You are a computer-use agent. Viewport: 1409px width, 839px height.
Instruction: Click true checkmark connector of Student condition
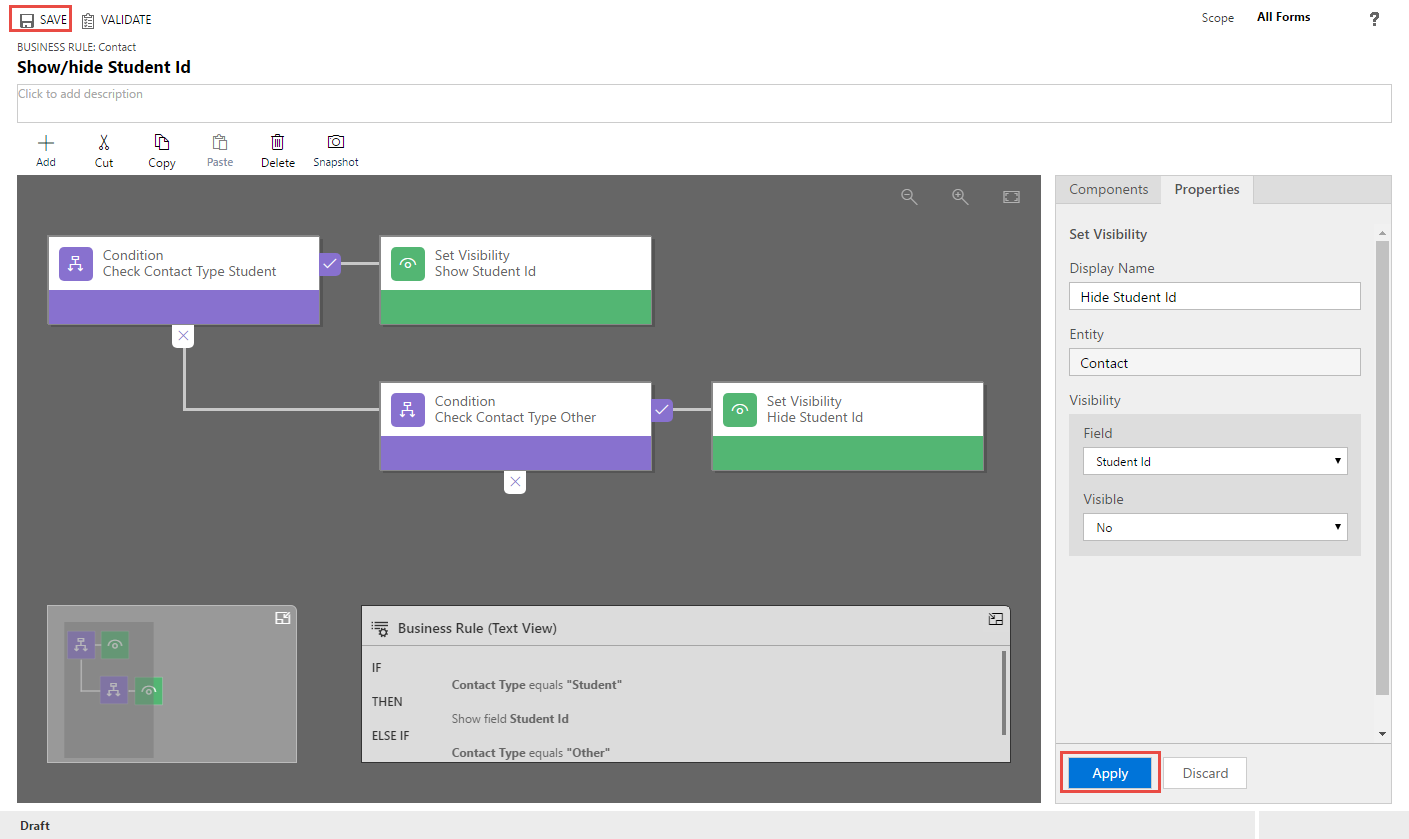[x=330, y=264]
